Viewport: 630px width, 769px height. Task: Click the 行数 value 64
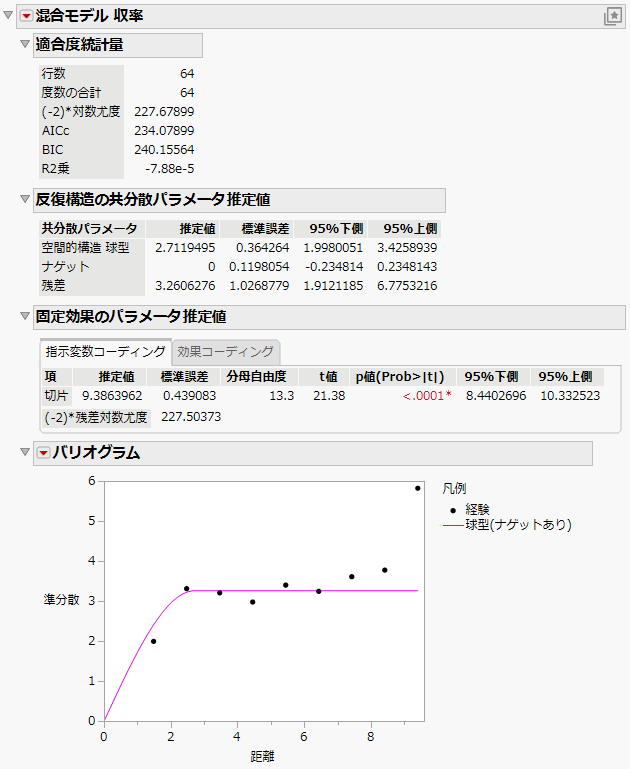coord(187,74)
